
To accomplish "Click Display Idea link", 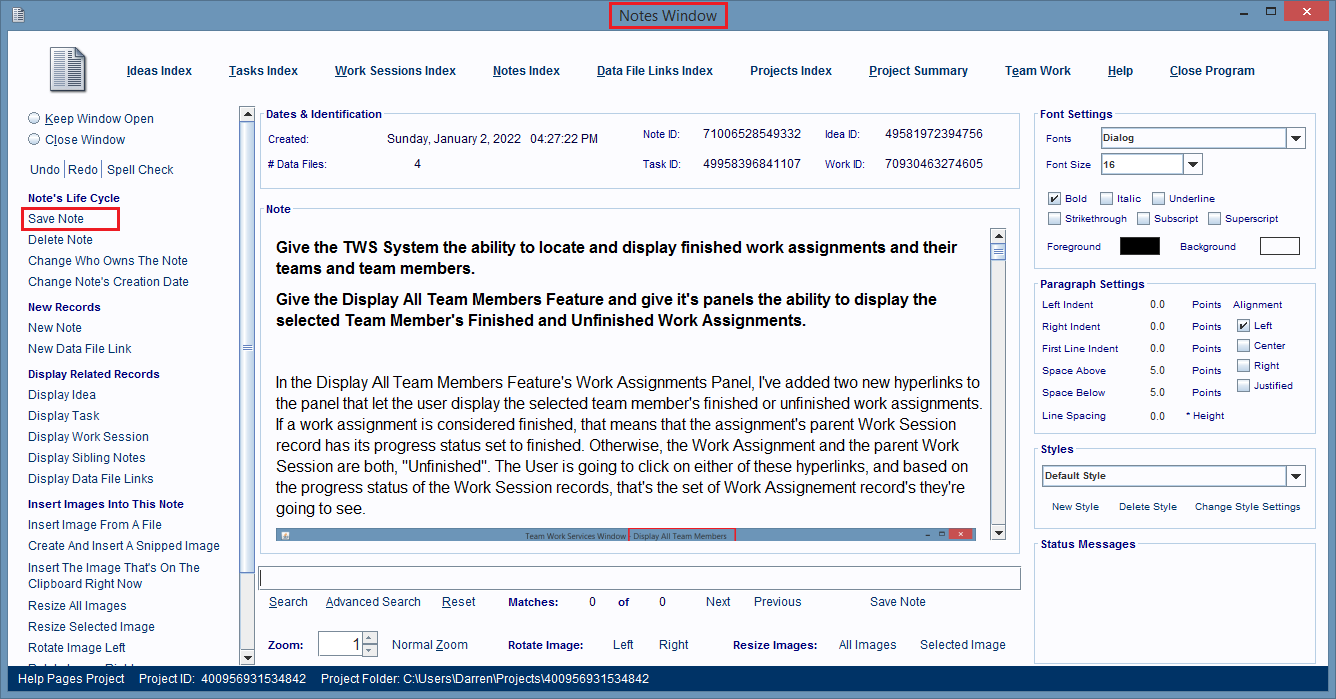I will [x=62, y=395].
